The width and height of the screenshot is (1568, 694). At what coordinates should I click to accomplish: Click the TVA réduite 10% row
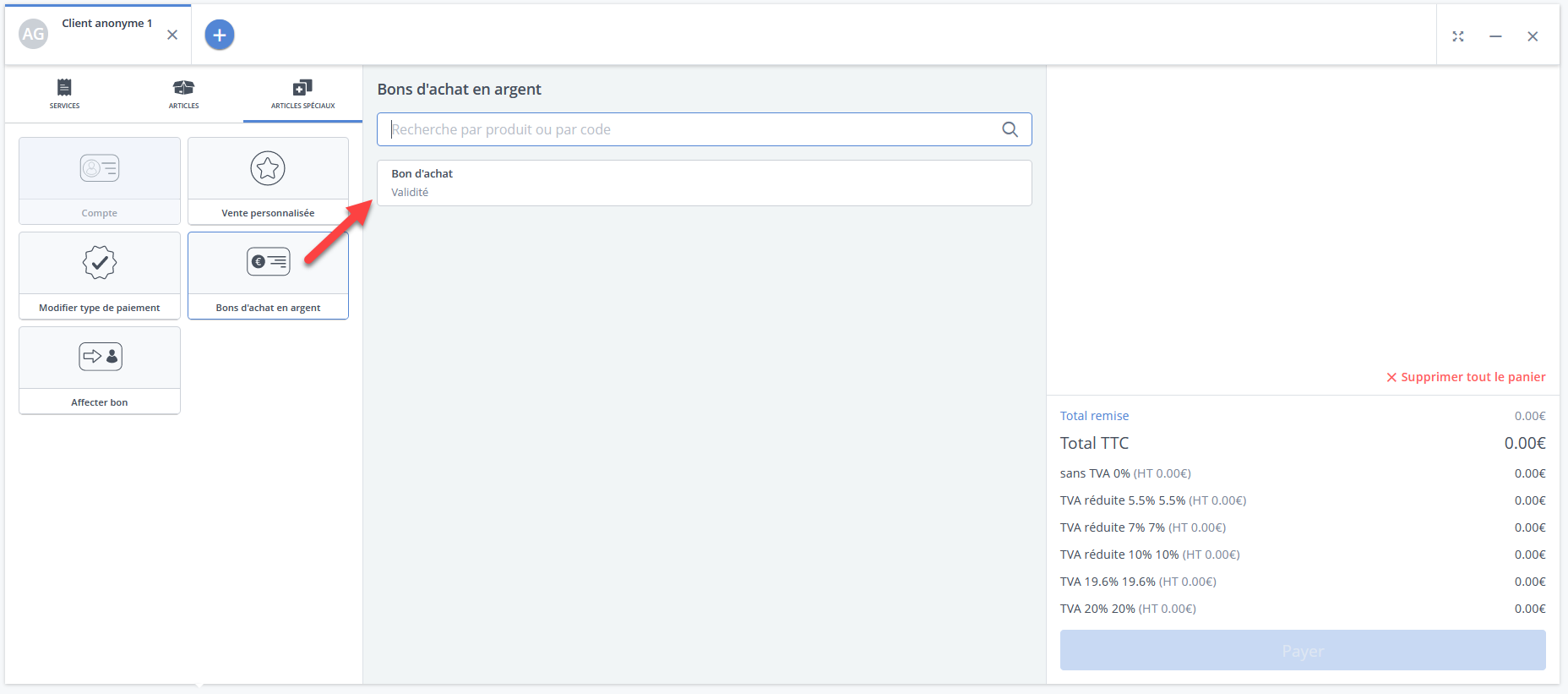(1303, 555)
